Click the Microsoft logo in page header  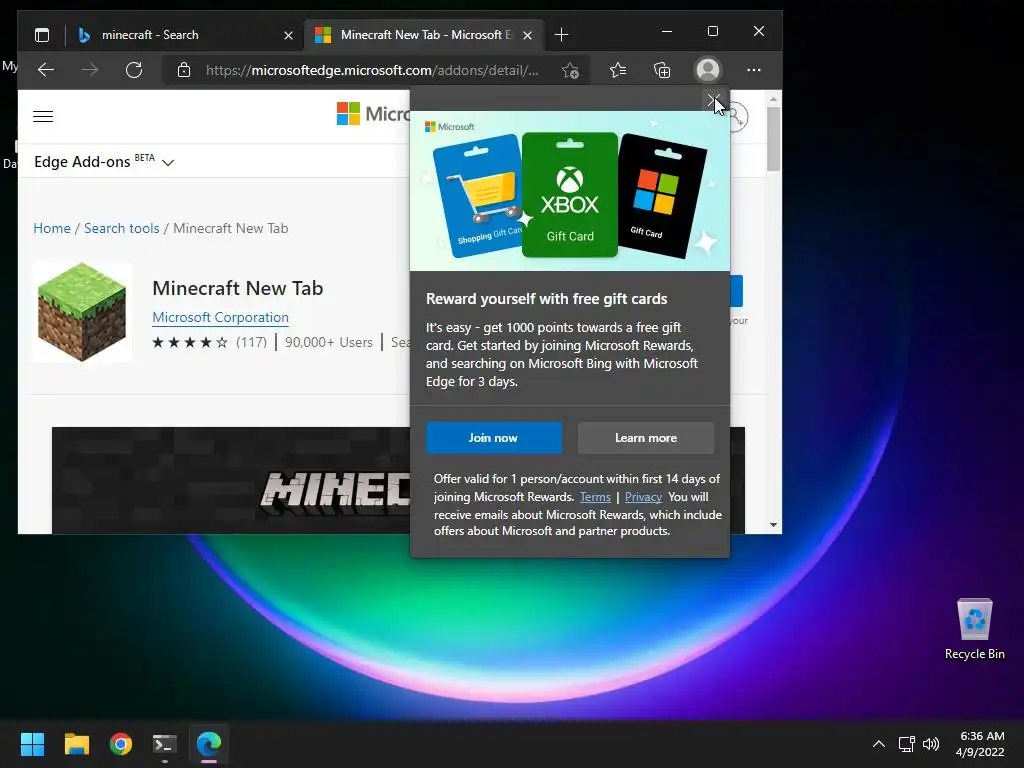[373, 114]
